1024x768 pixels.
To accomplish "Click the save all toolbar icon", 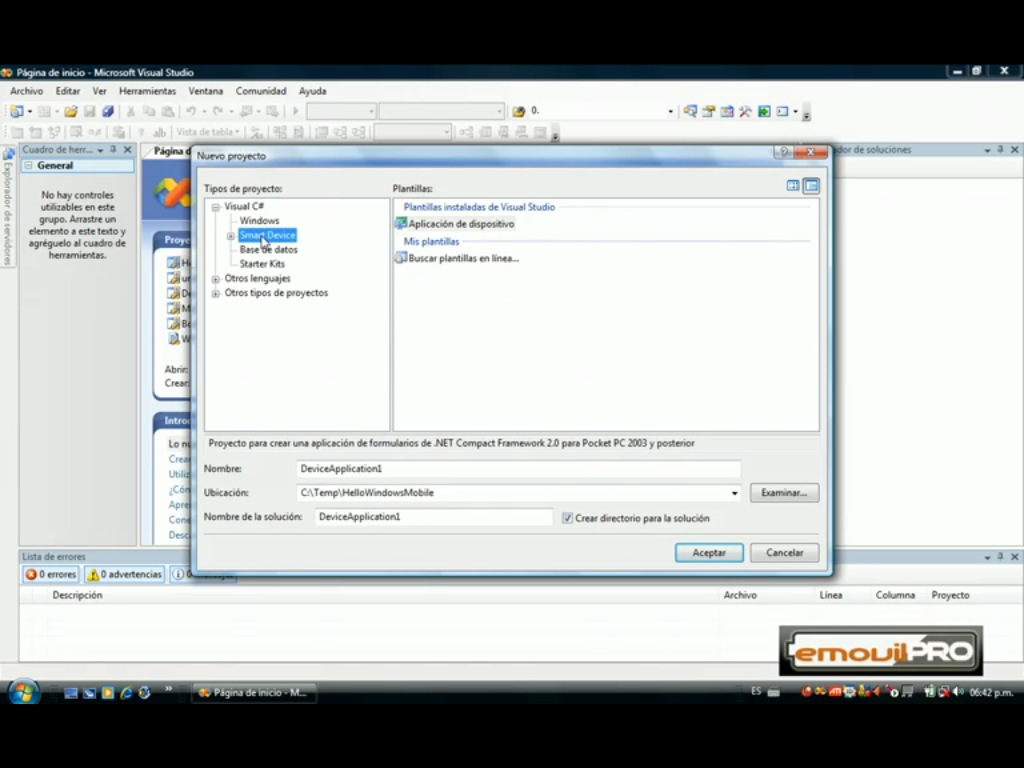I will point(107,111).
